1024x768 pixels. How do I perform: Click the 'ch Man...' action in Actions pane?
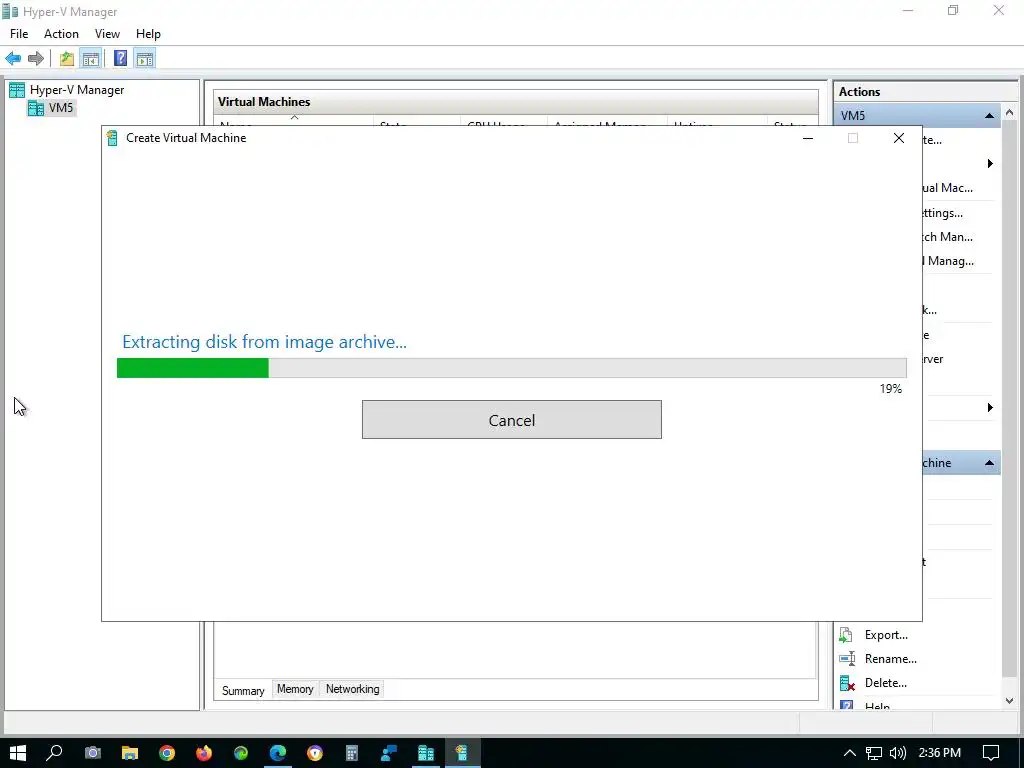pos(948,237)
